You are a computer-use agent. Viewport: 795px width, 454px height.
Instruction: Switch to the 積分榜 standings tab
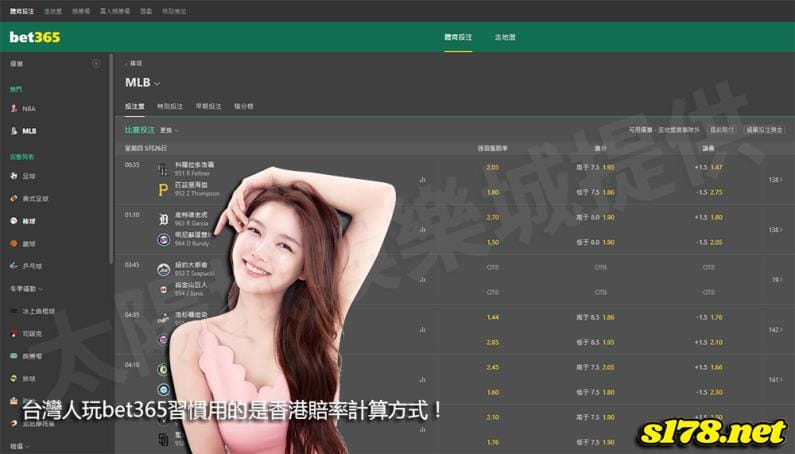[x=243, y=107]
